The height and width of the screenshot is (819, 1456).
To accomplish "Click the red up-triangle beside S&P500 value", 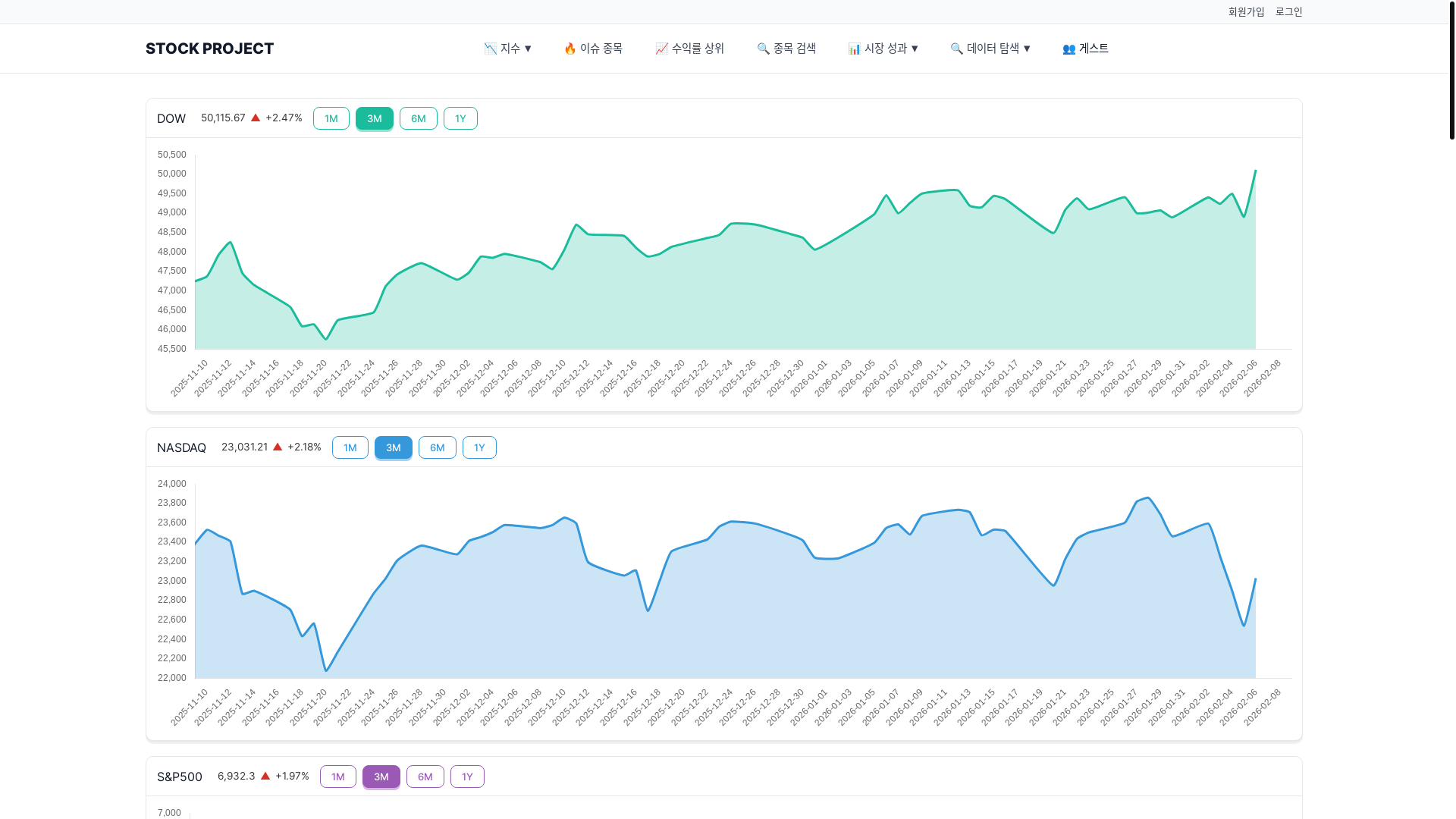I will coord(265,776).
